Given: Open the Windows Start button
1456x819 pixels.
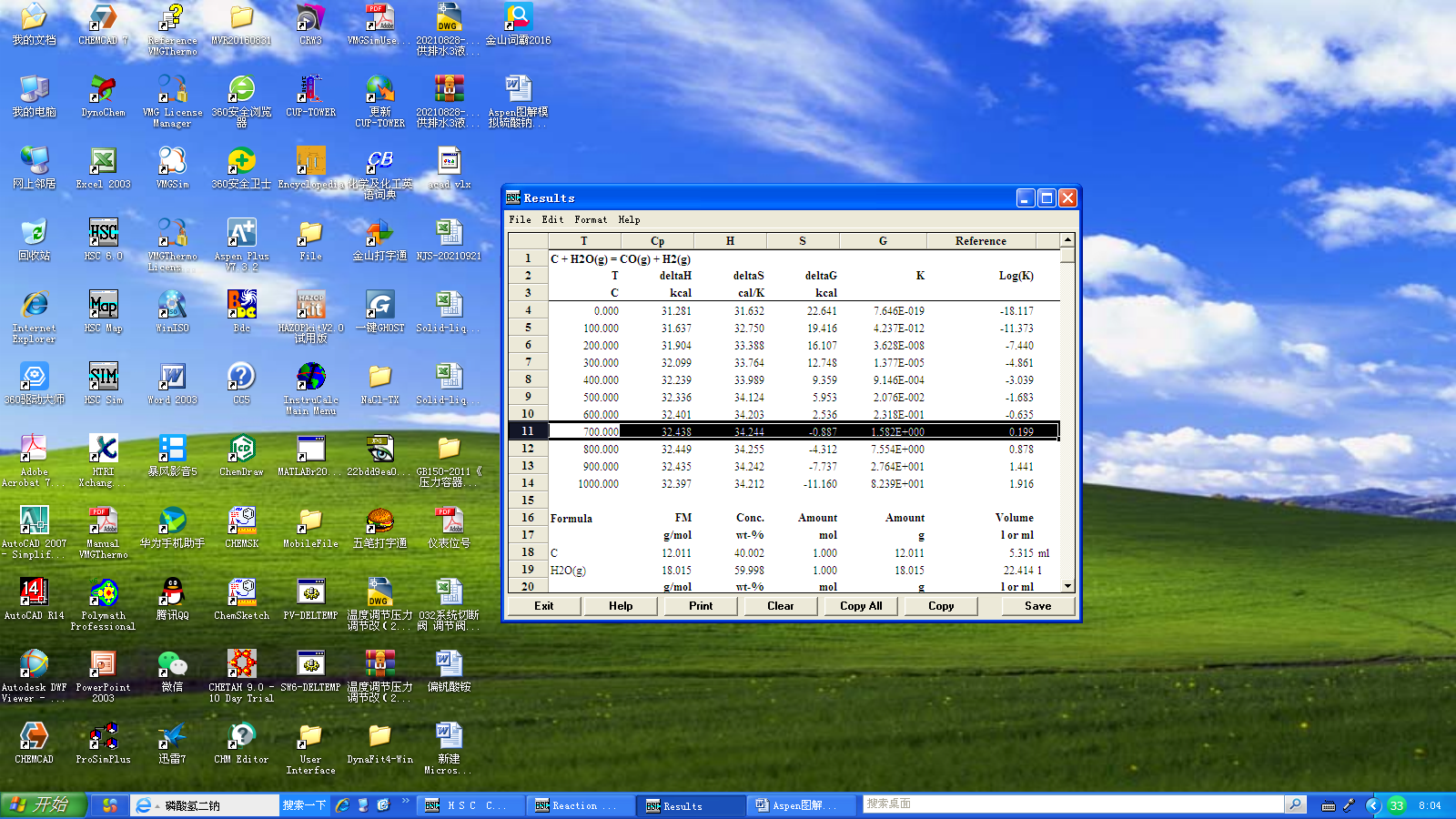Looking at the screenshot, I should click(x=43, y=805).
